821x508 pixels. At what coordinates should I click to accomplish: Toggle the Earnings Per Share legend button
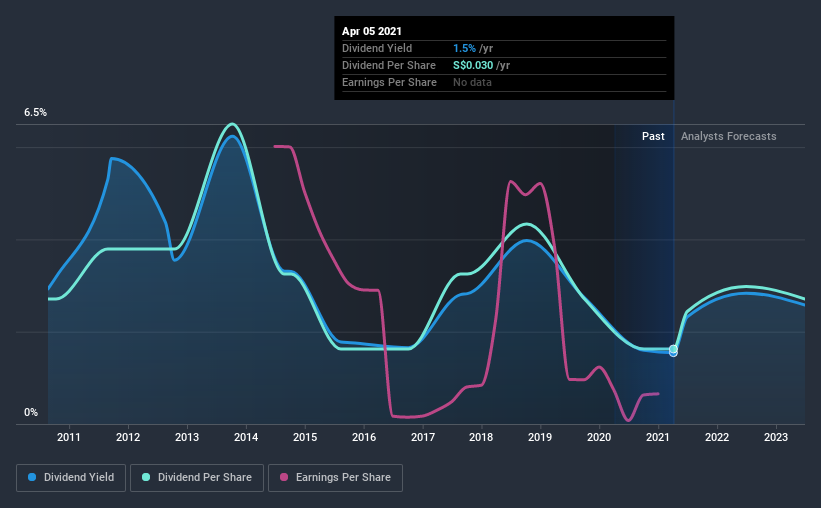coord(335,478)
